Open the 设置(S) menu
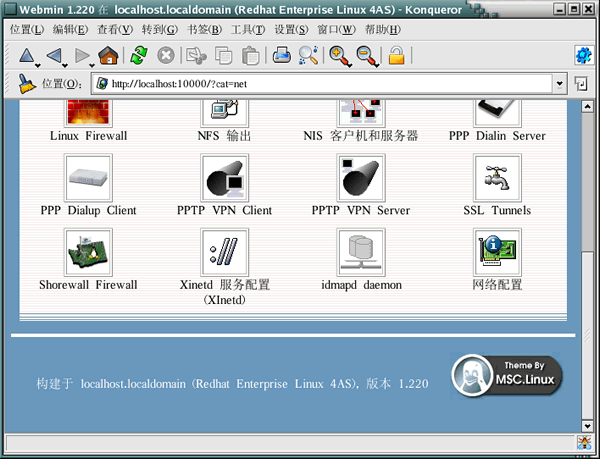 [x=291, y=29]
